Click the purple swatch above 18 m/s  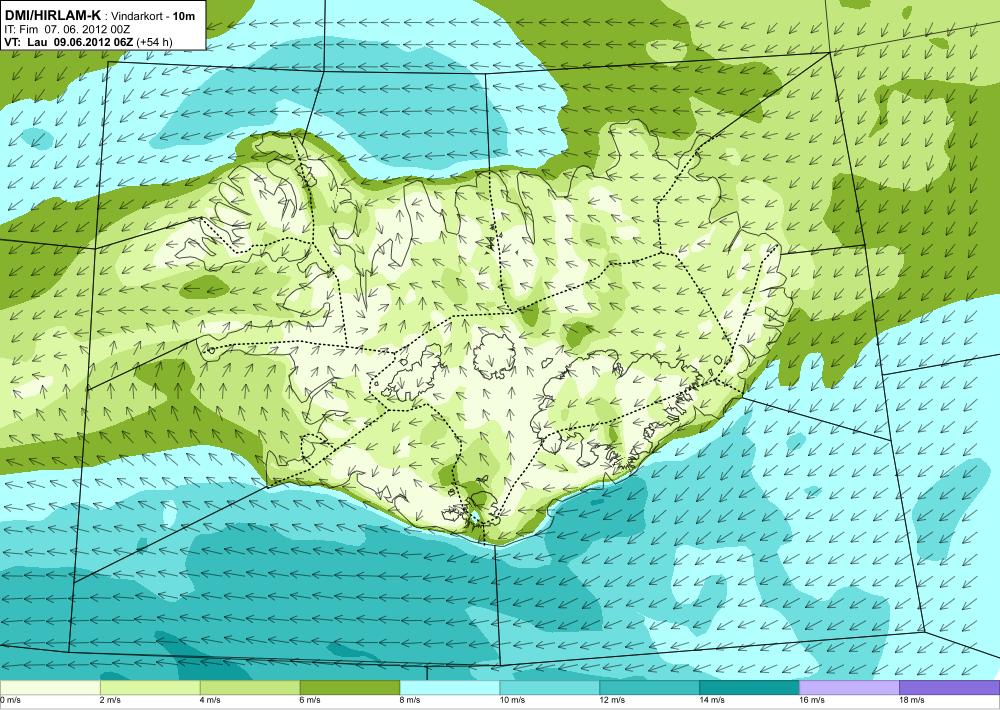point(950,687)
